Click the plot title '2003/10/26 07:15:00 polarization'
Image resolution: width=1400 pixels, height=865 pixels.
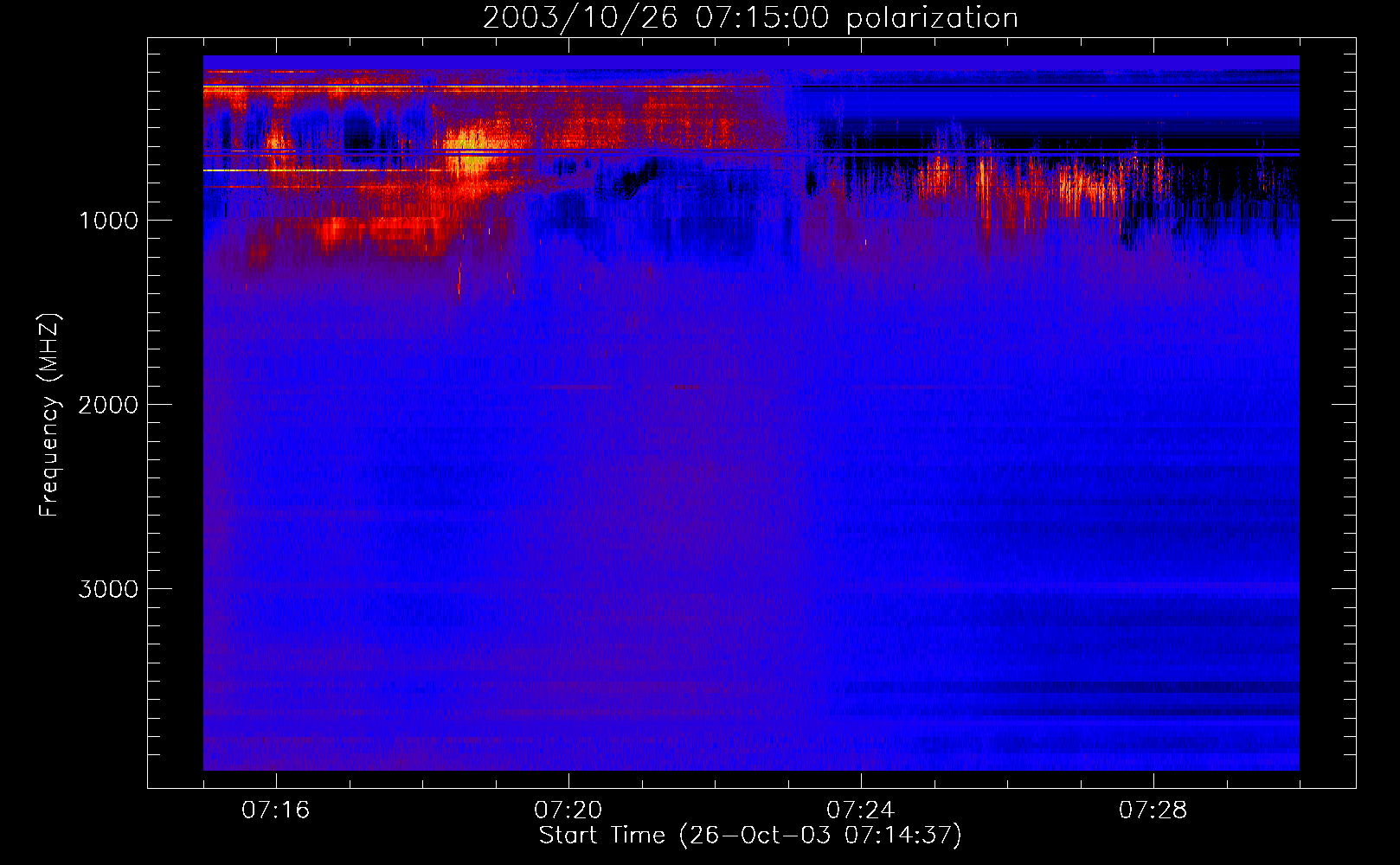pyautogui.click(x=750, y=18)
